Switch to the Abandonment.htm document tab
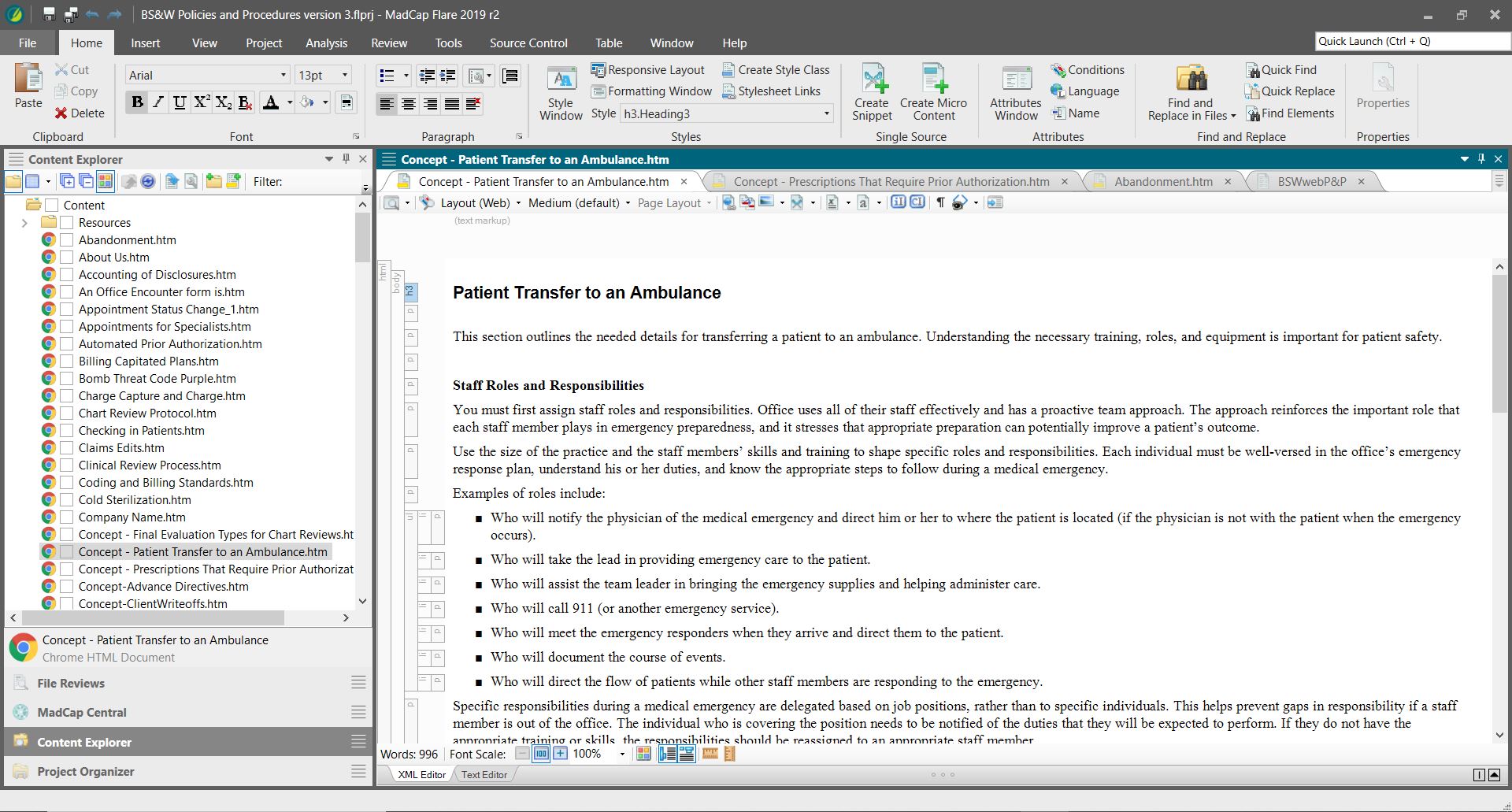1512x812 pixels. [1162, 182]
